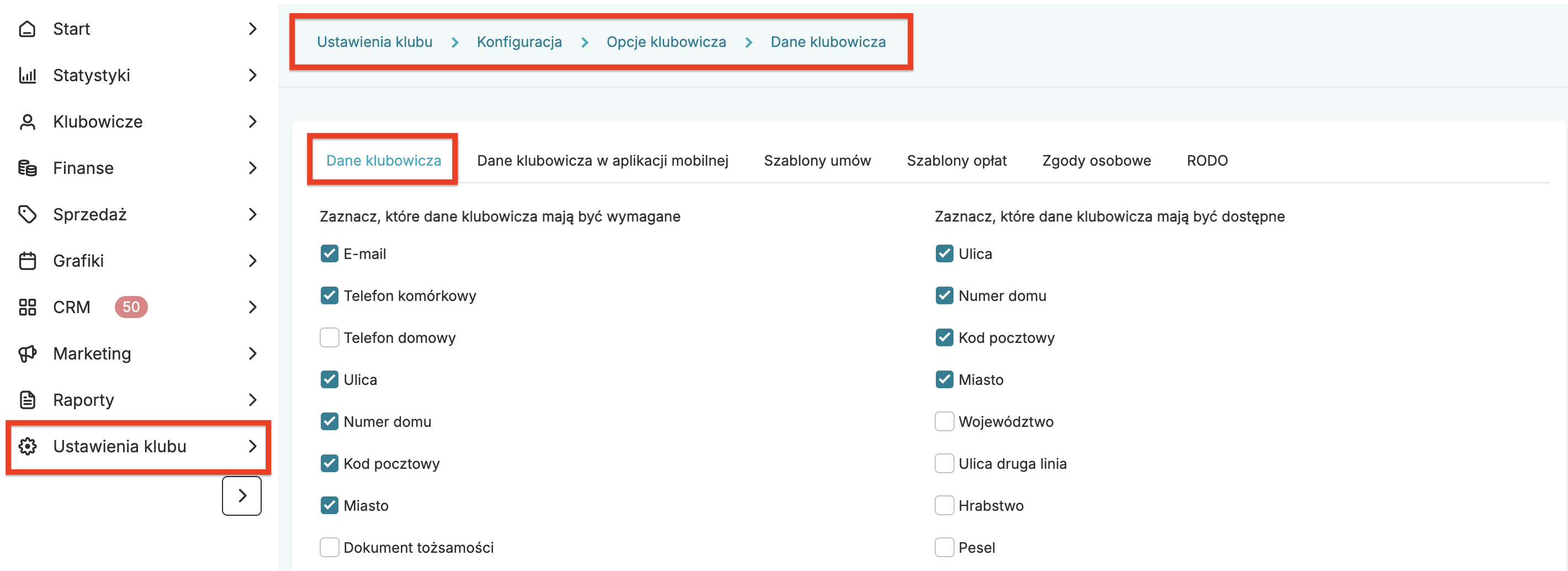Click the Sprzedaż tag icon
This screenshot has height=571, width=1568.
pos(28,214)
